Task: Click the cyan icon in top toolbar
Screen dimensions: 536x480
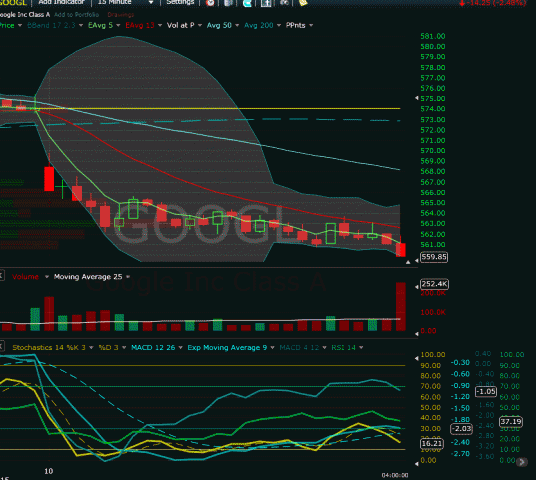Action: [247, 3]
